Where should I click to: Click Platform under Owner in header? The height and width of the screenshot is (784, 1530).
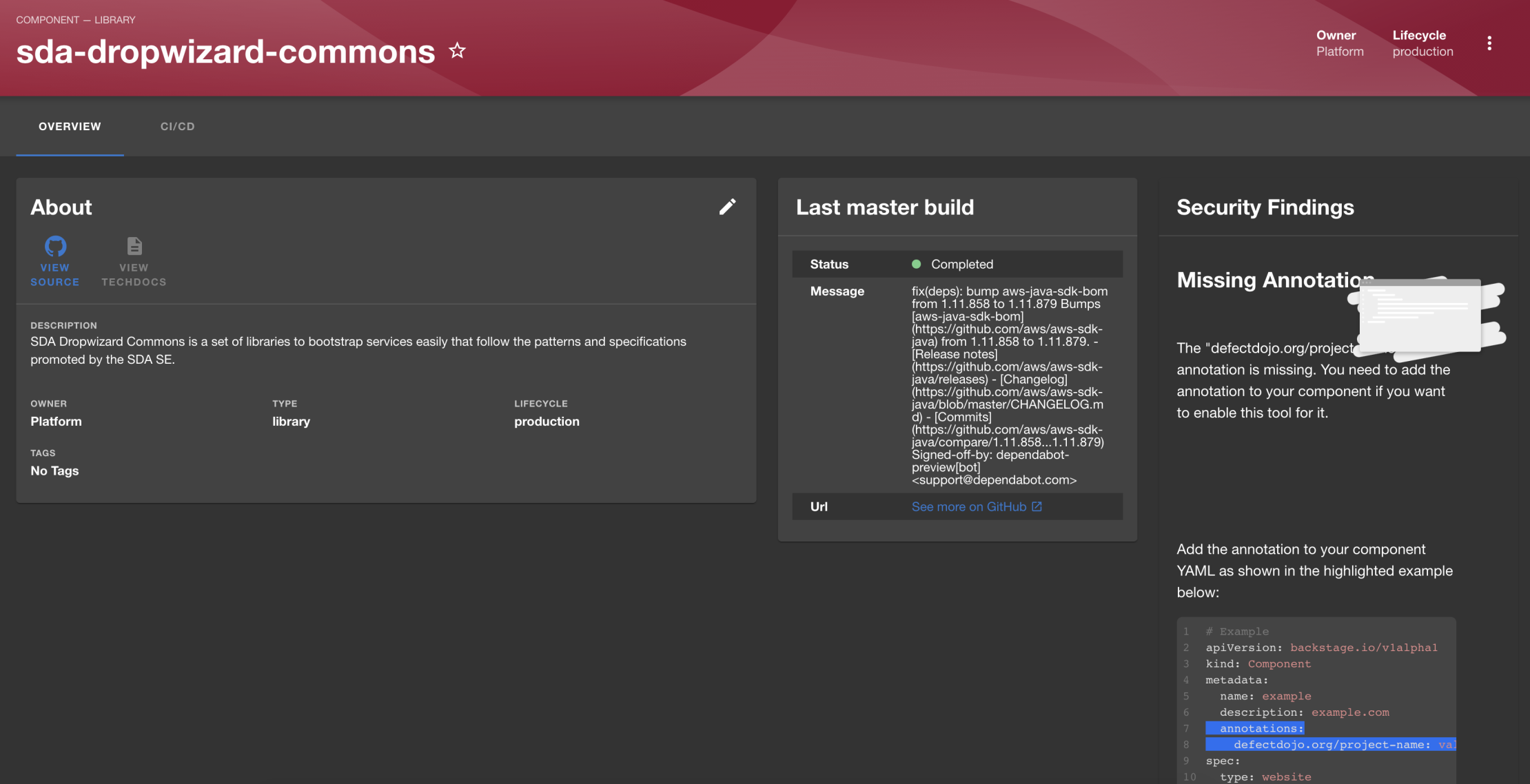coord(1340,52)
